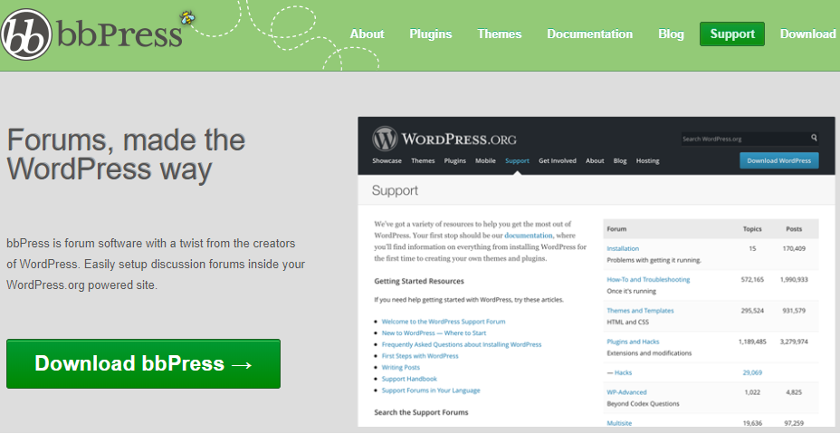Screen dimensions: 840x434
Task: Click Themes in the WordPress.org dark nav bar
Action: 423,161
